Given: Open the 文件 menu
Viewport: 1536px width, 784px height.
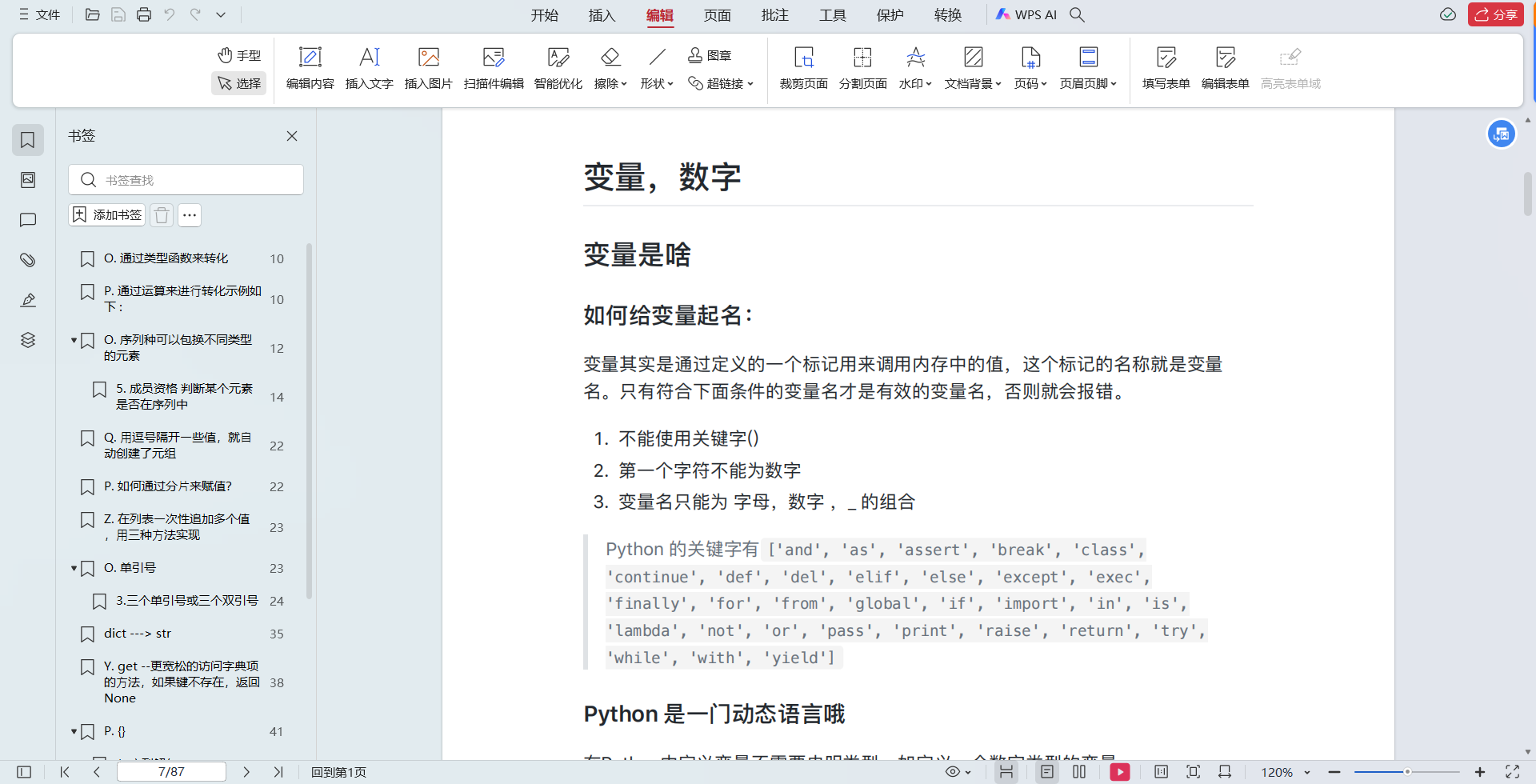Looking at the screenshot, I should pyautogui.click(x=39, y=14).
